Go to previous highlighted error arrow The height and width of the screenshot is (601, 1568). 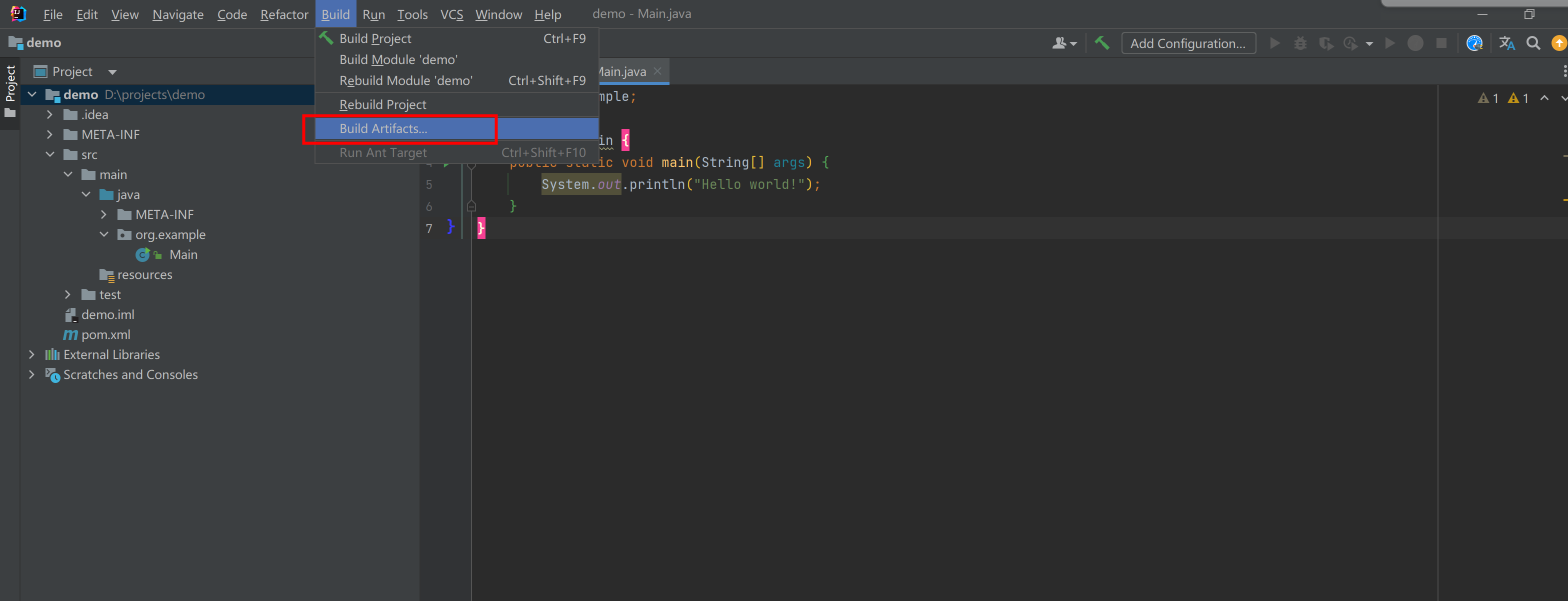pos(1544,98)
